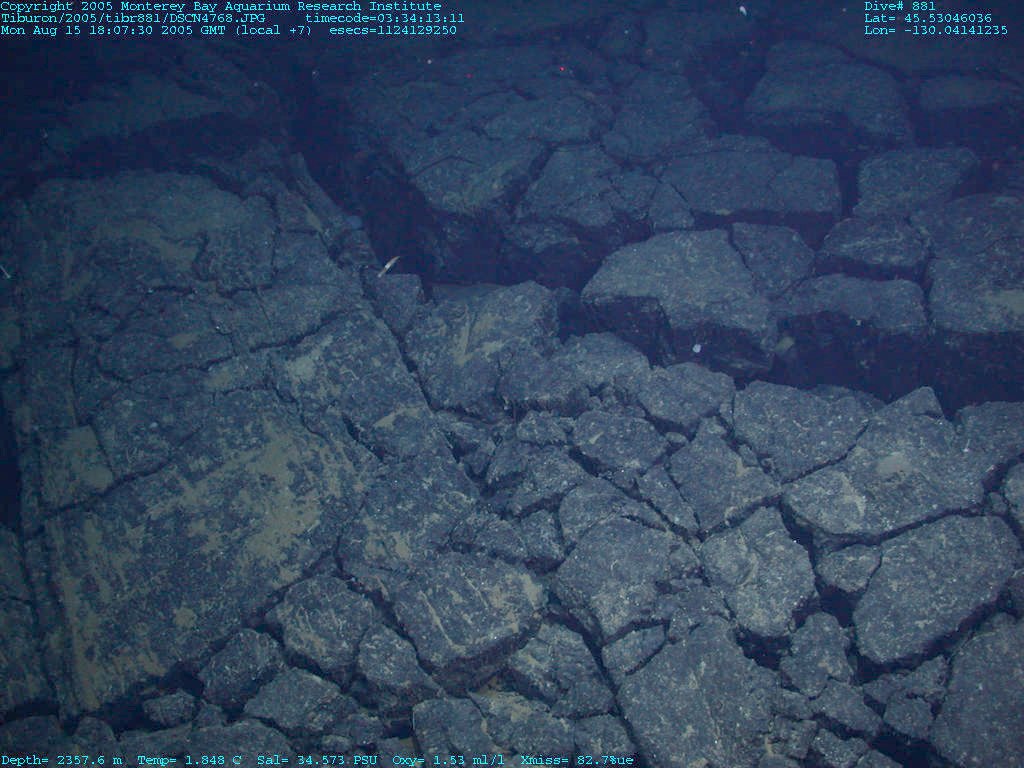Click the 'Temp= 1.848 C' reading

tap(189, 760)
